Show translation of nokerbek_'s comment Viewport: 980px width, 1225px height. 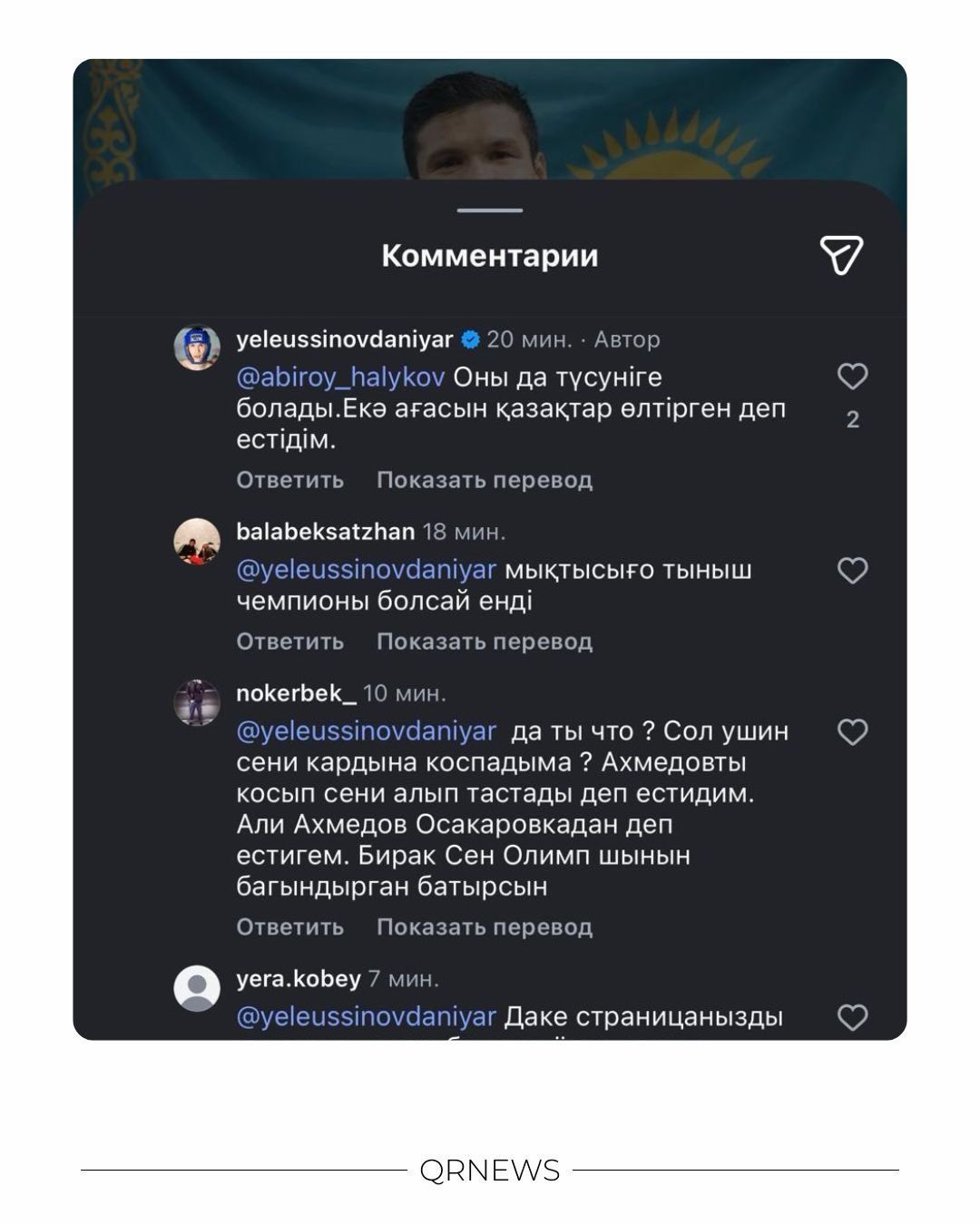(x=485, y=927)
